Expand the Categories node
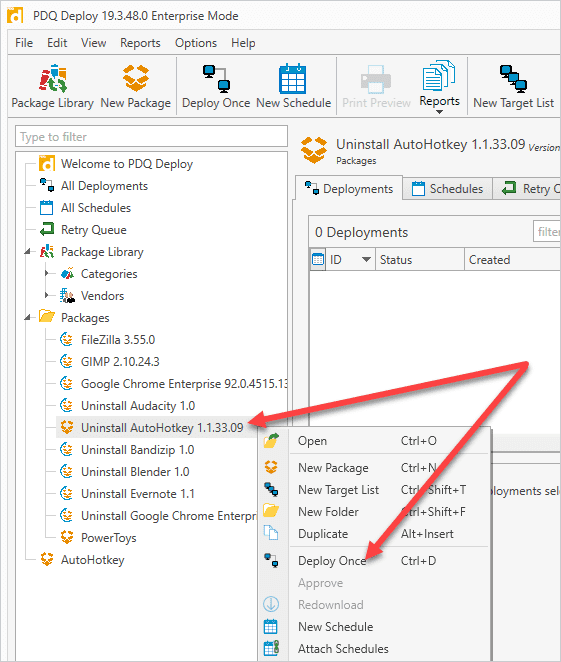561x662 pixels. tap(47, 274)
